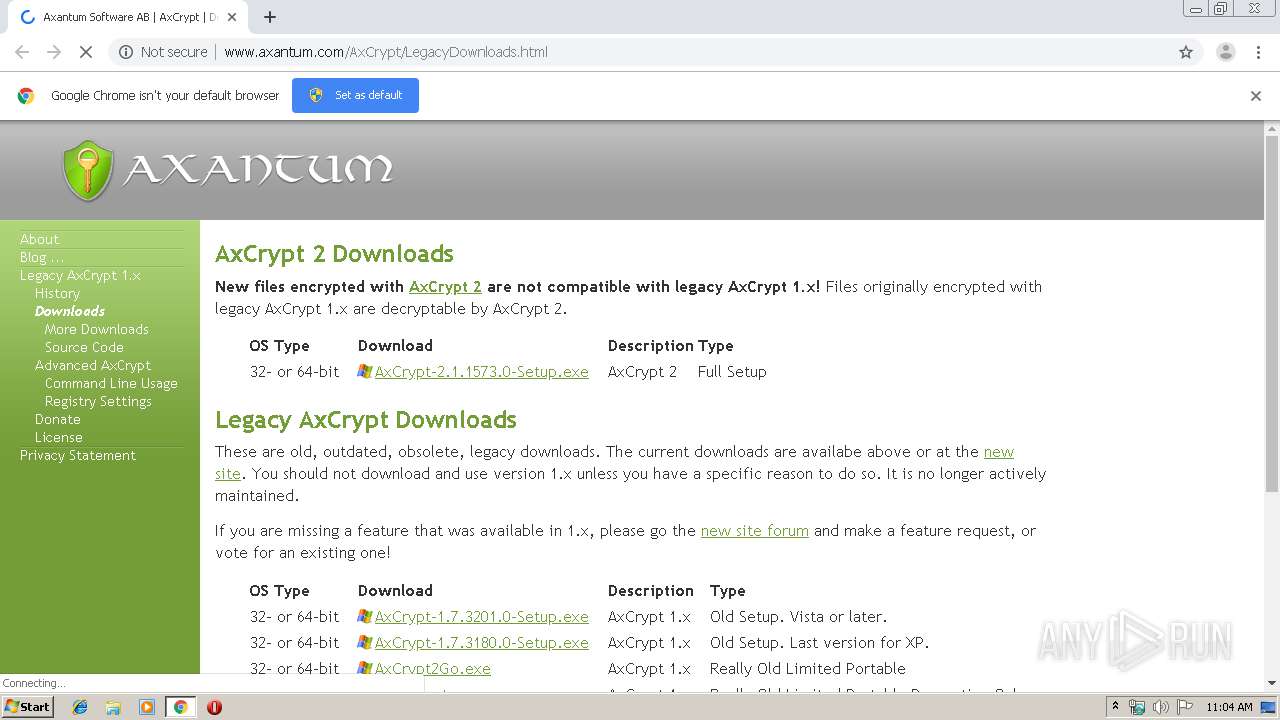Download AxCrypt-2.1.1573.0-Setup.exe
The height and width of the screenshot is (720, 1280).
pyautogui.click(x=481, y=371)
